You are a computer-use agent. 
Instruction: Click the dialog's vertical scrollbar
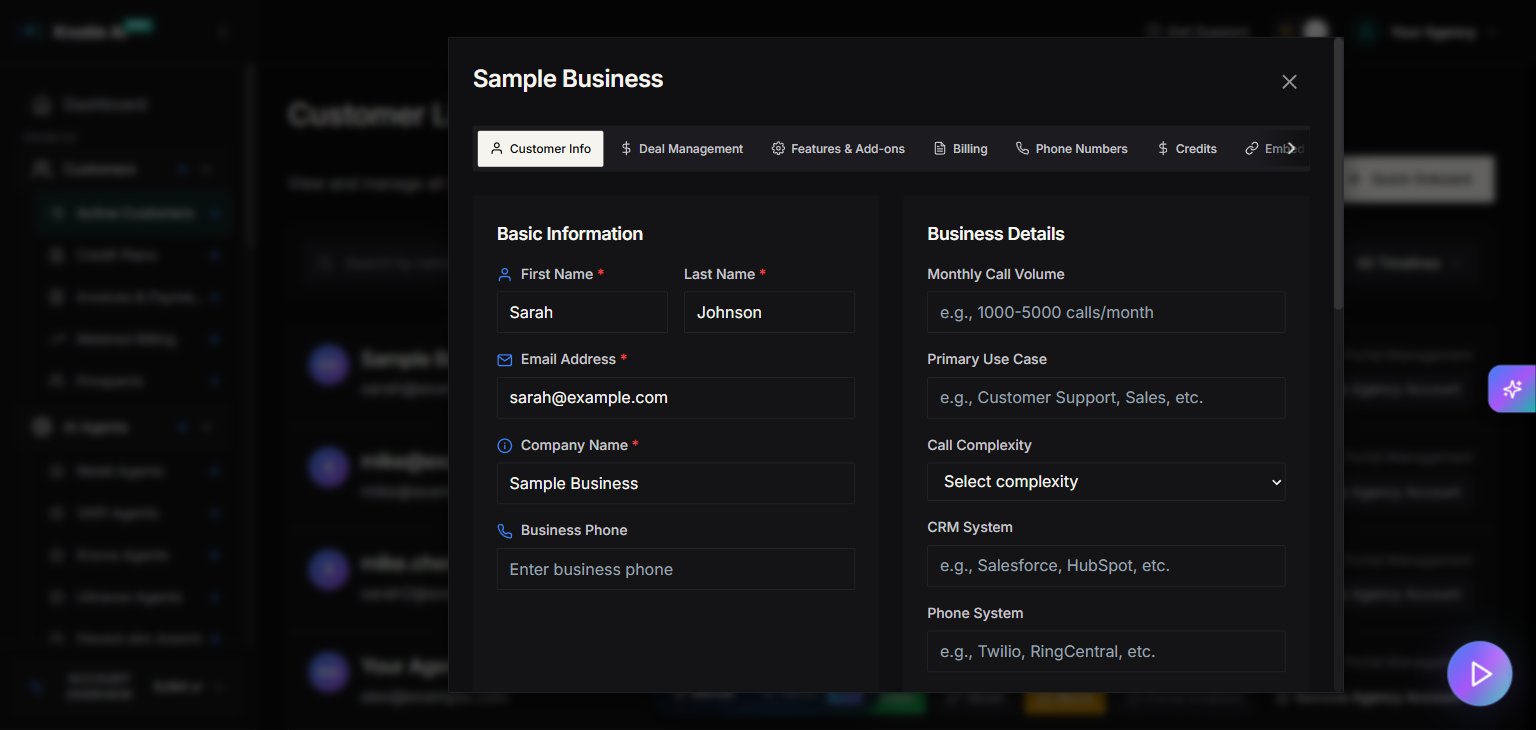1339,173
